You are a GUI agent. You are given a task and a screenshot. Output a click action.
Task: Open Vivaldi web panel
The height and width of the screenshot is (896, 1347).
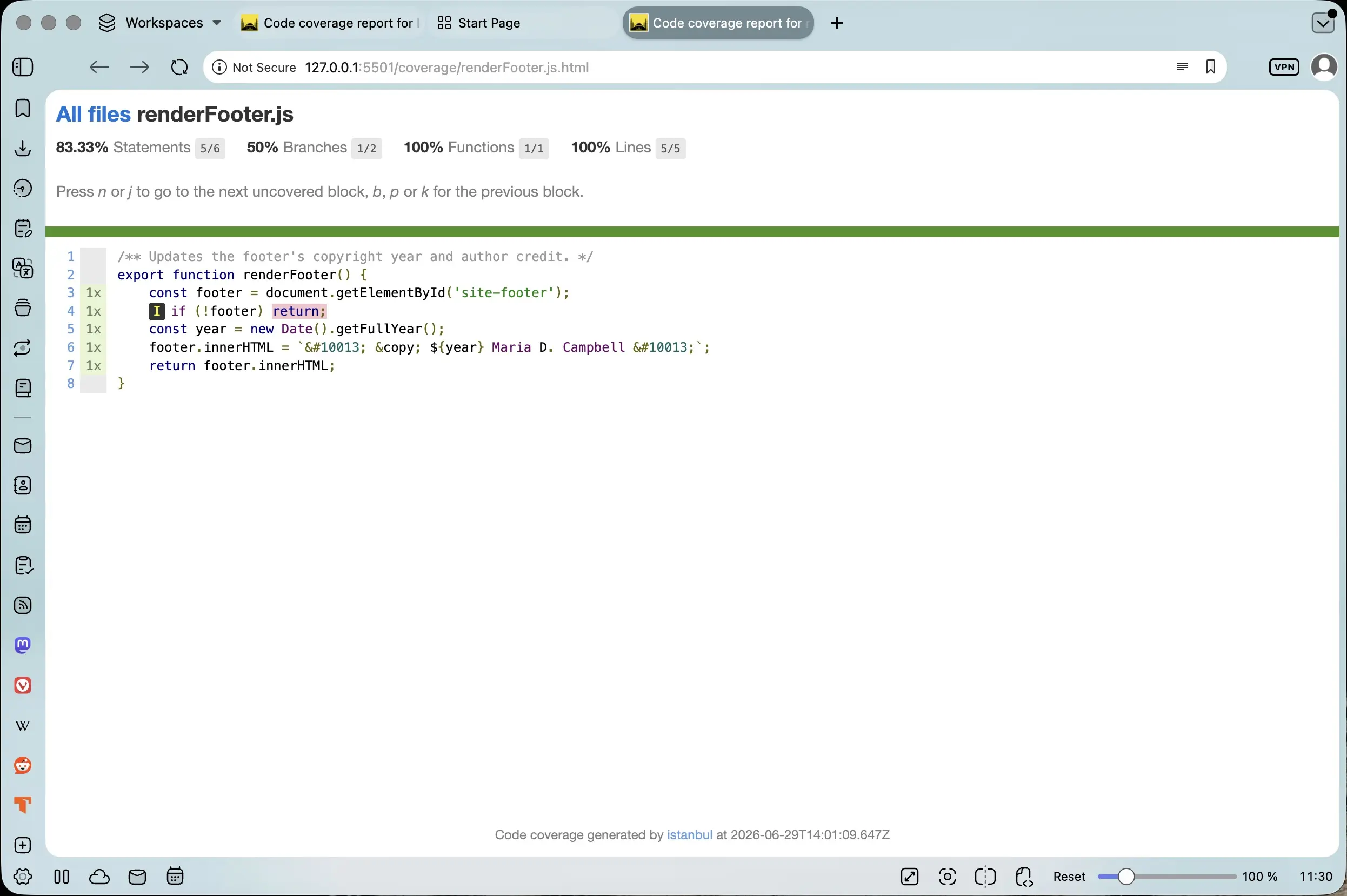click(23, 685)
